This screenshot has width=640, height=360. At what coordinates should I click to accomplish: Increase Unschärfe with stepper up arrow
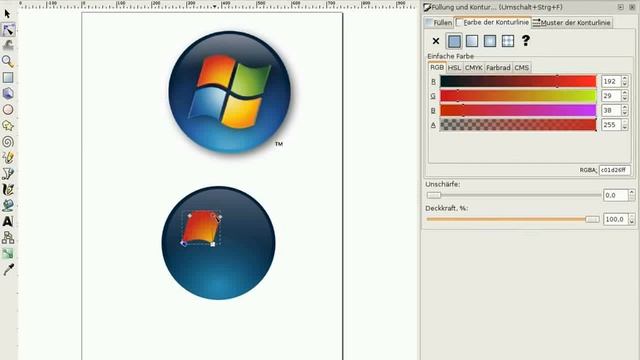pos(631,193)
